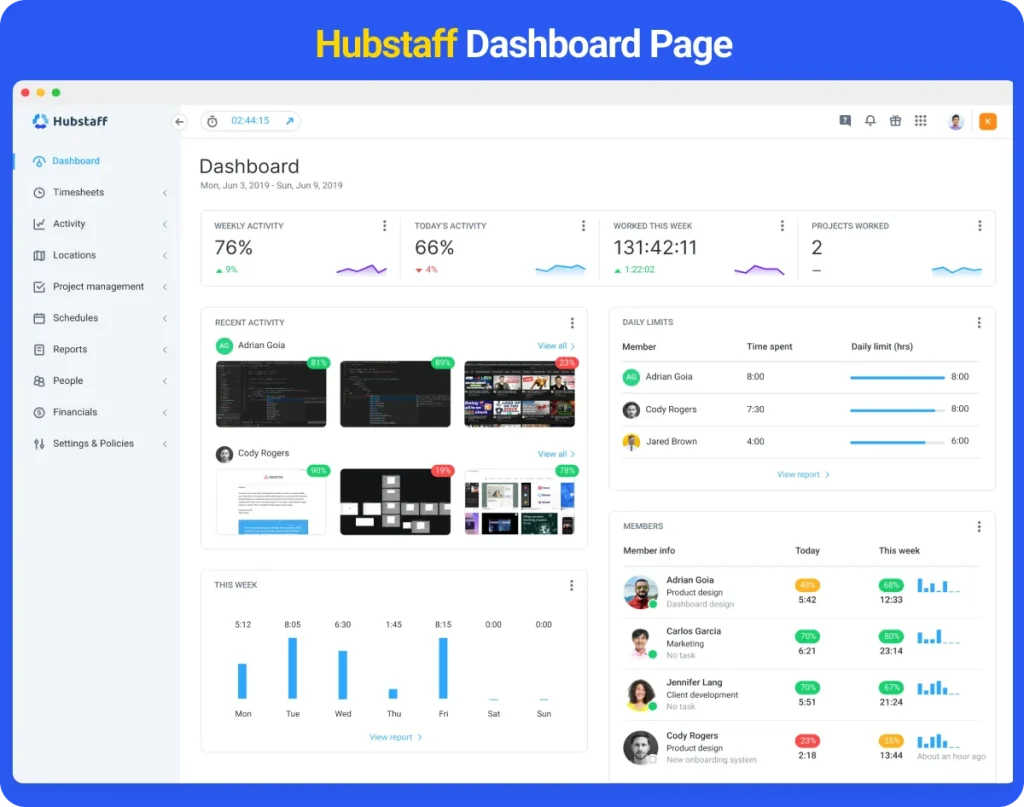Open notifications bell

870,121
